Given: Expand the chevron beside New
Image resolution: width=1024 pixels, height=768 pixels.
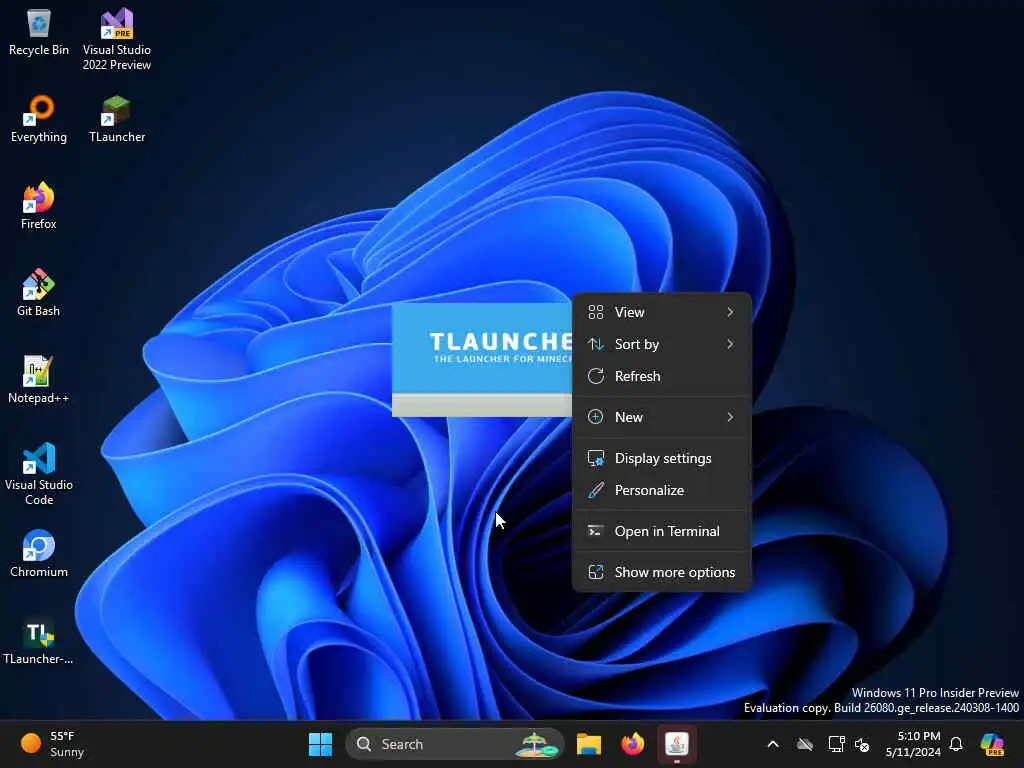Looking at the screenshot, I should (730, 417).
